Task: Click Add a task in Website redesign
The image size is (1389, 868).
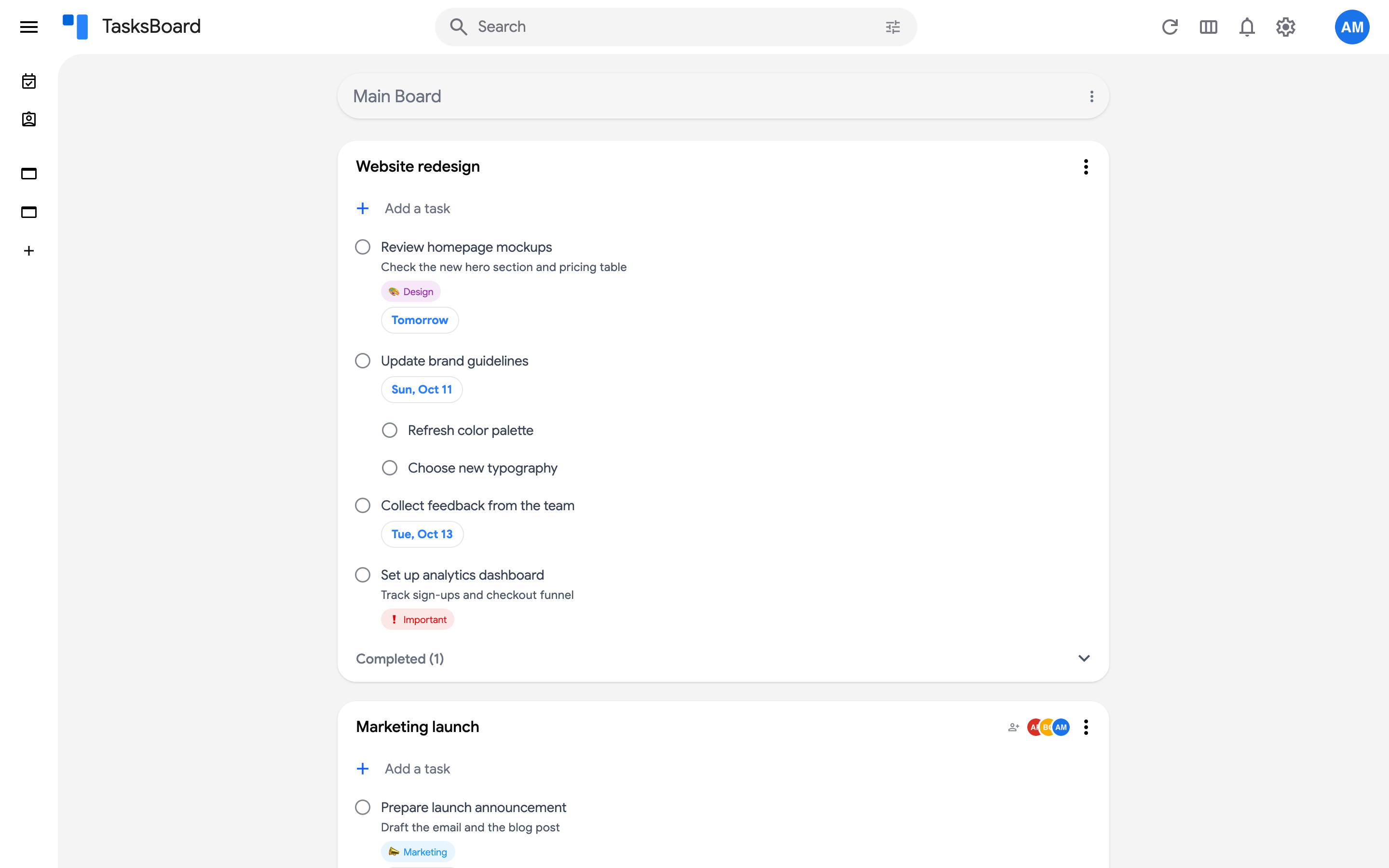Action: 417,209
